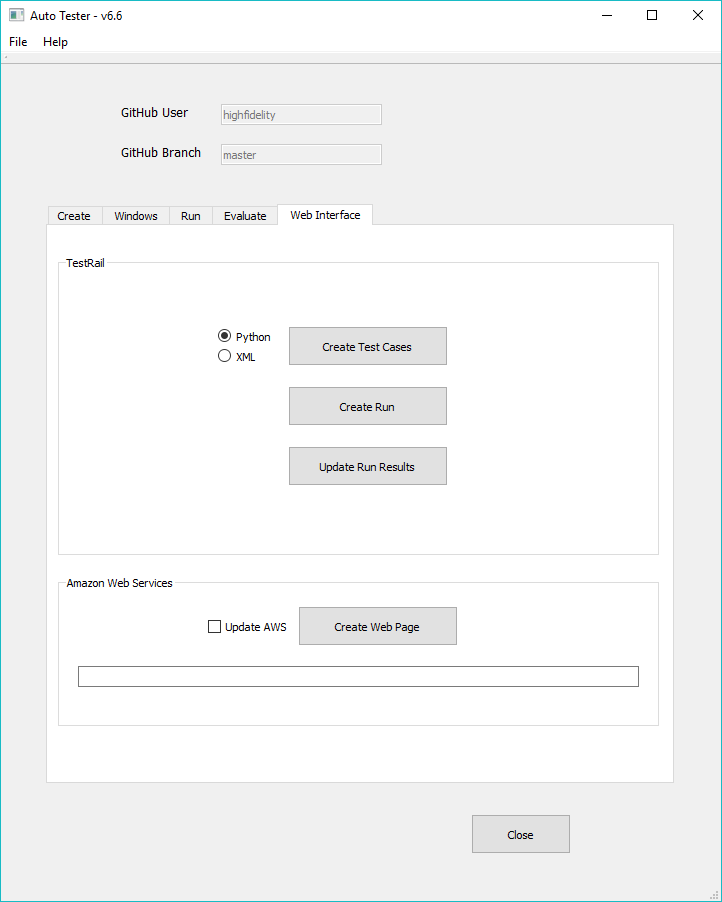Image resolution: width=722 pixels, height=902 pixels.
Task: Click the GitHub Branch input field
Action: point(301,155)
